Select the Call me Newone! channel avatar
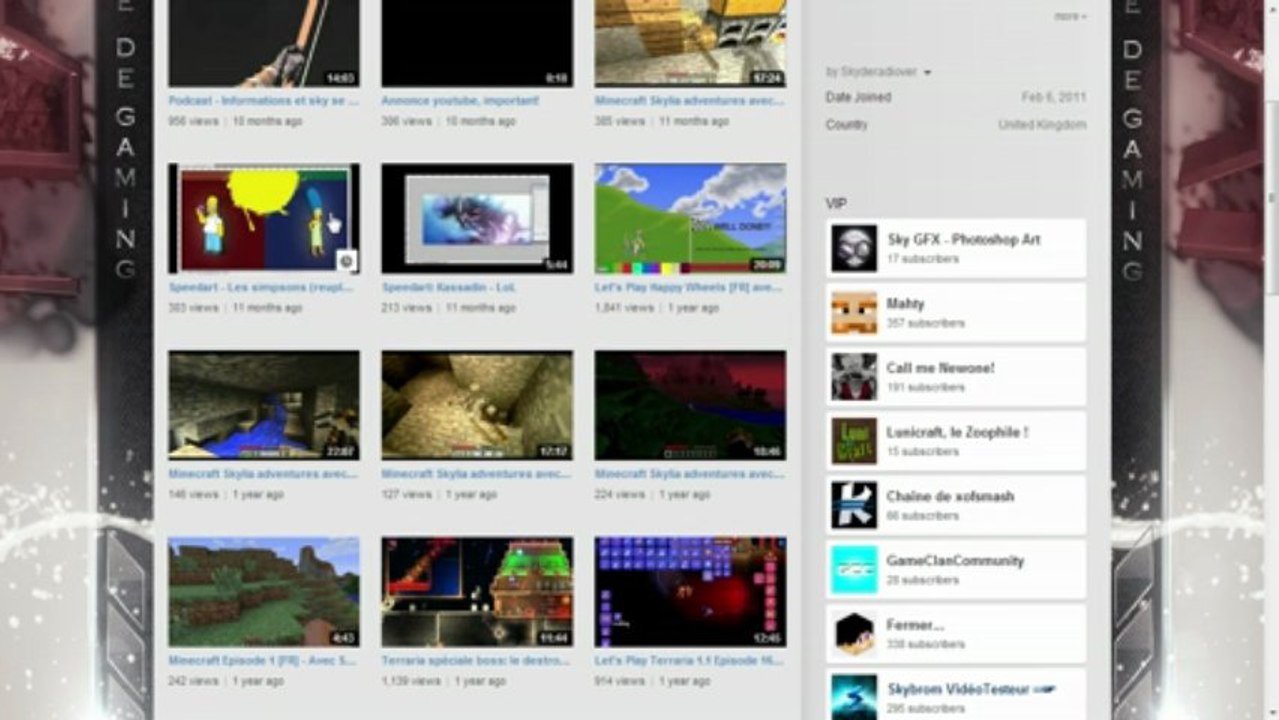 pos(854,377)
